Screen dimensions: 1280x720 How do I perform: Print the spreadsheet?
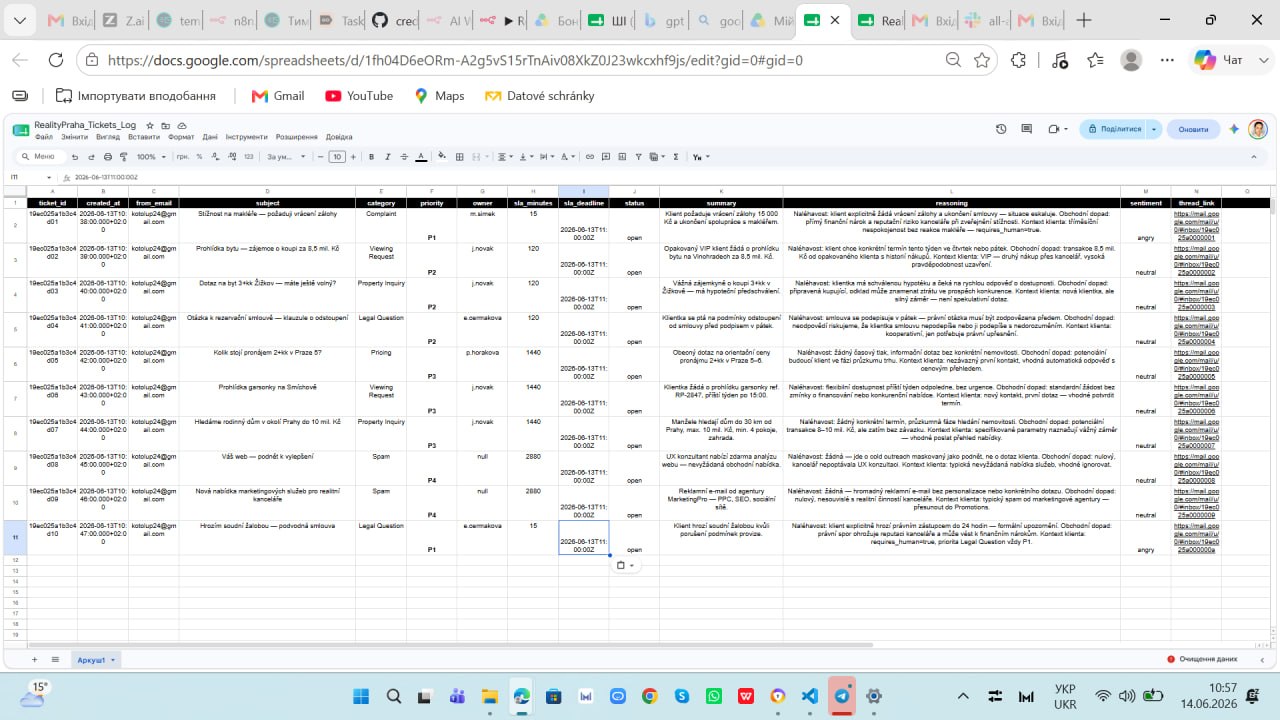[x=107, y=157]
